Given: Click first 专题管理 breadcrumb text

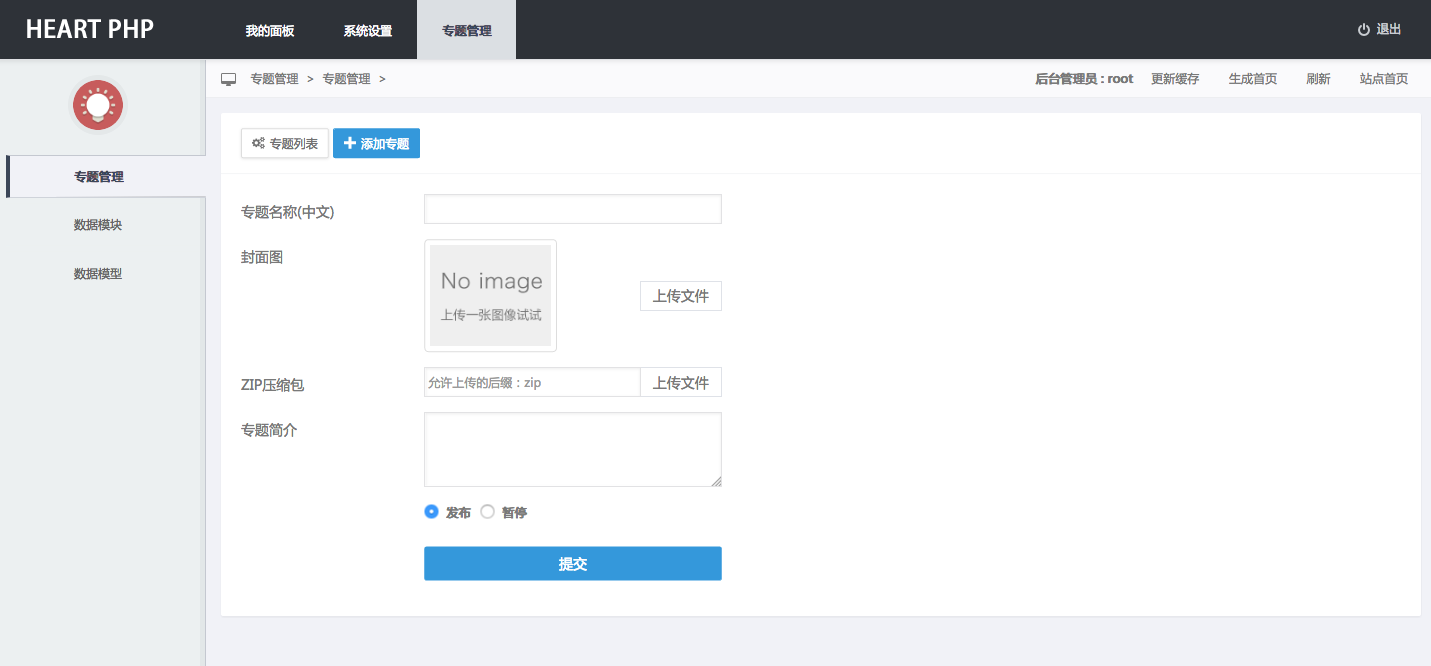Looking at the screenshot, I should [274, 79].
